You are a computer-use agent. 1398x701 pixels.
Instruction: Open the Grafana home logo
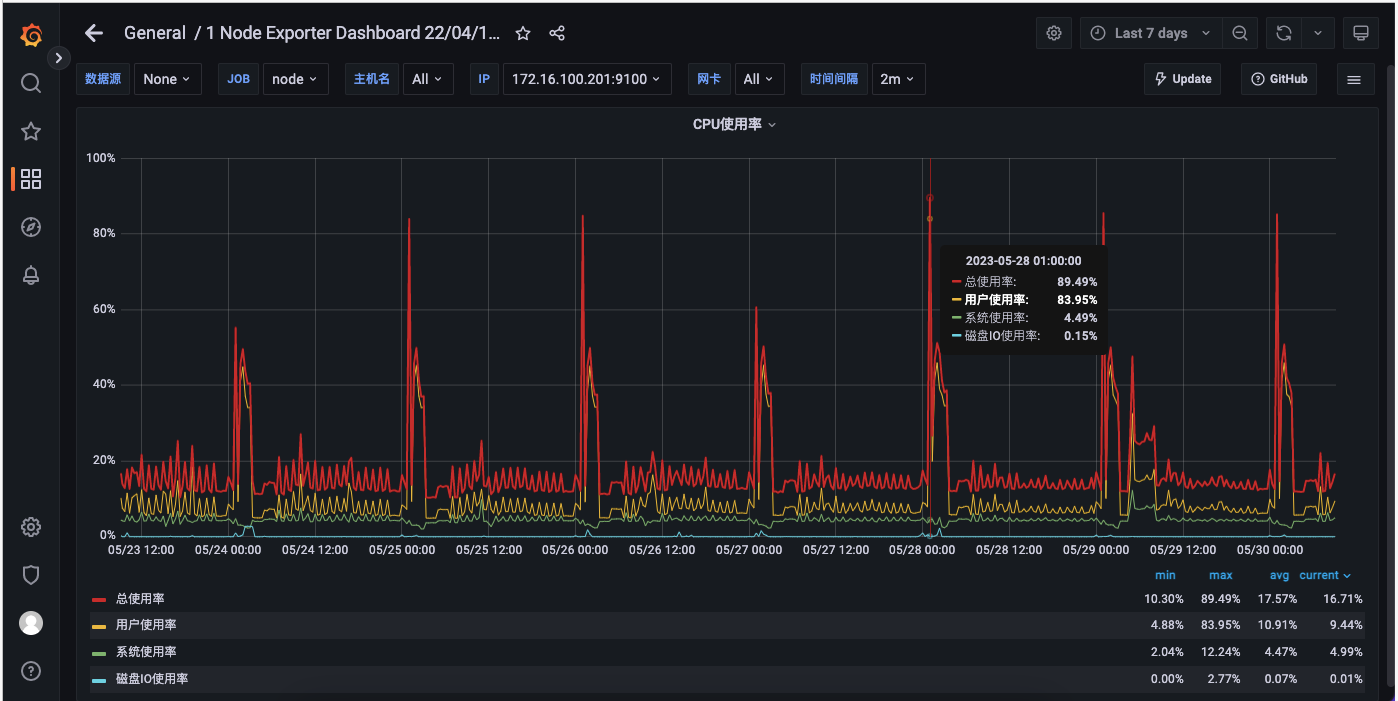point(30,32)
